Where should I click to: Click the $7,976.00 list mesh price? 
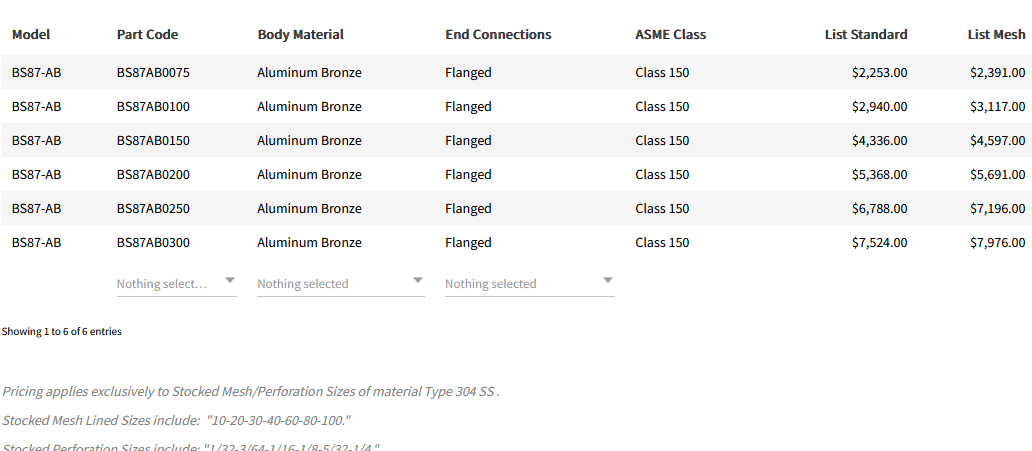997,242
